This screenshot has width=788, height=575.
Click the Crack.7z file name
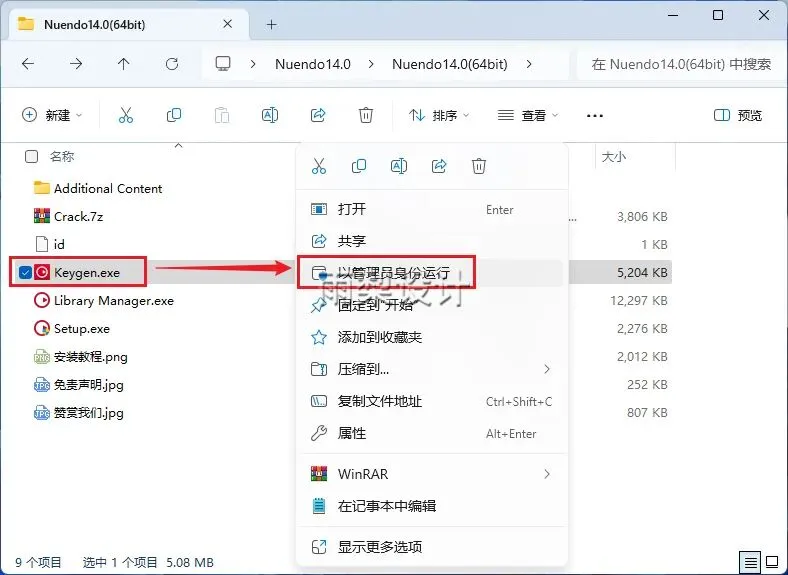[x=78, y=217]
